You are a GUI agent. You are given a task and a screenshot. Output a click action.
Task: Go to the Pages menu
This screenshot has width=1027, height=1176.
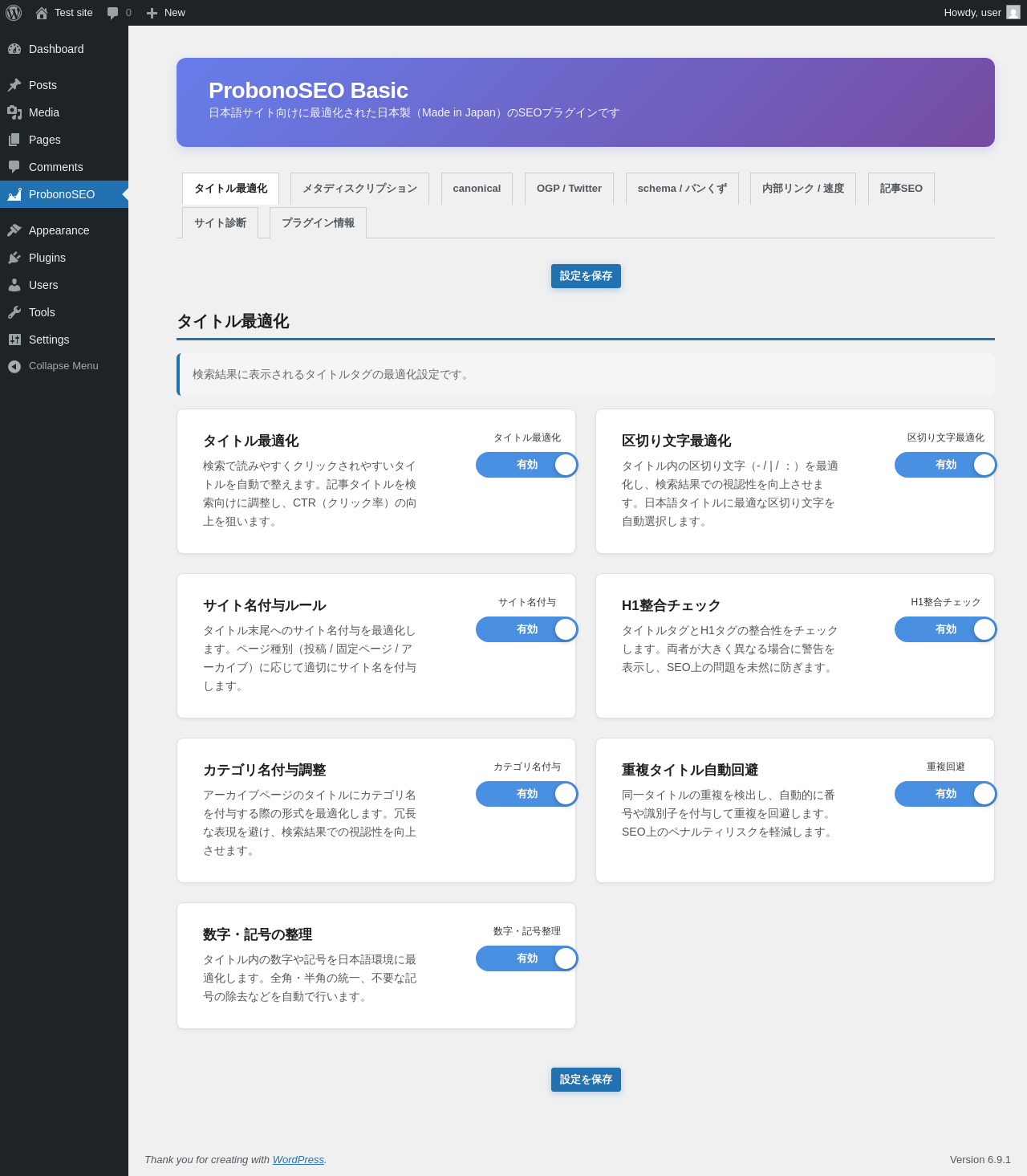tap(64, 140)
